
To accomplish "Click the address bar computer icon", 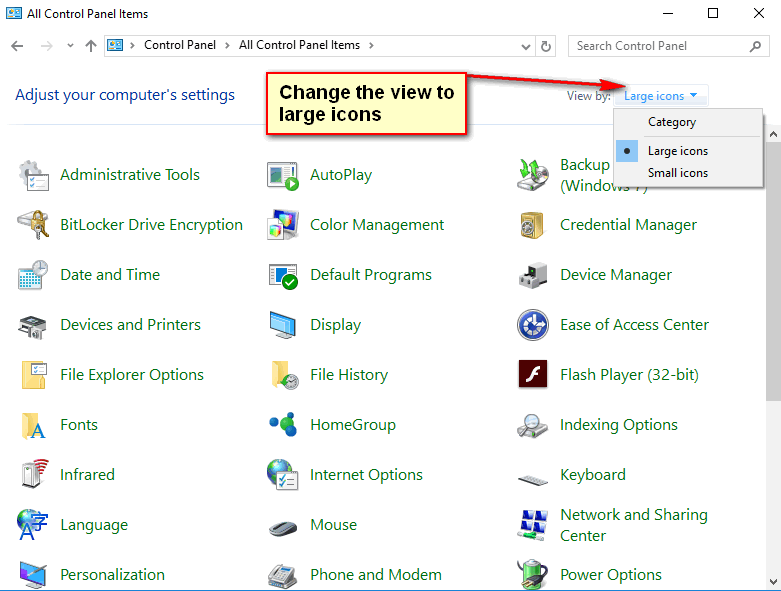I will pyautogui.click(x=115, y=46).
